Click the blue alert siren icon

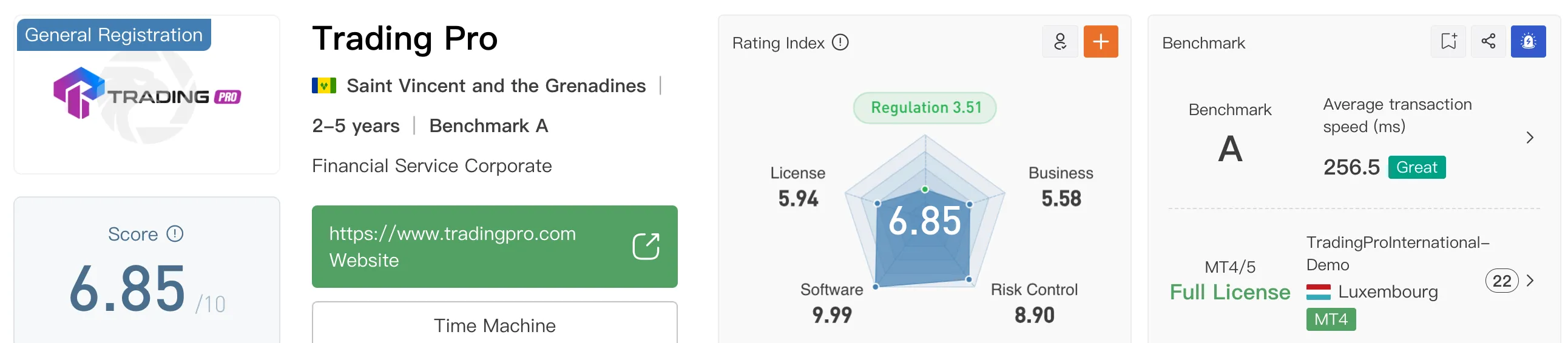point(1528,41)
